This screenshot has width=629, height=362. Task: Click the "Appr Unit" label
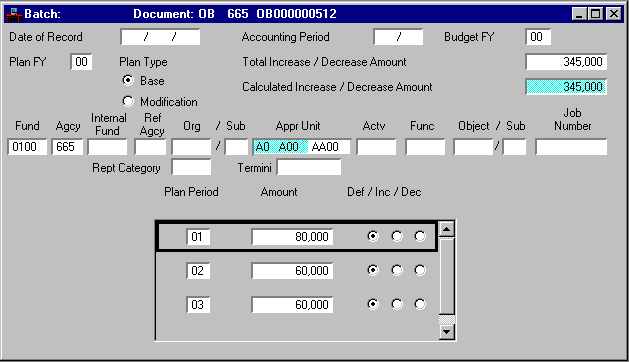(298, 126)
